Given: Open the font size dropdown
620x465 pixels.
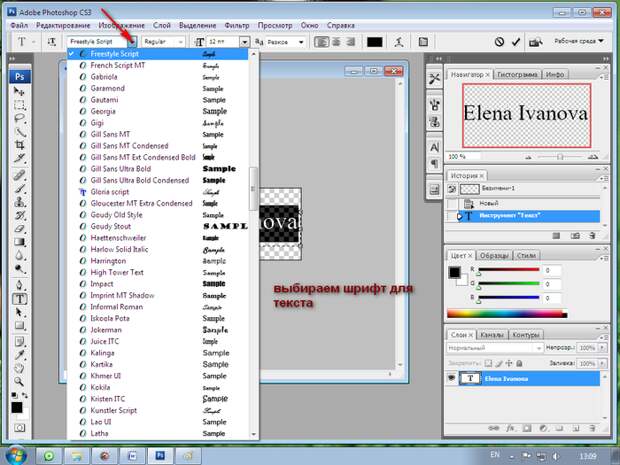Looking at the screenshot, I should tap(245, 42).
